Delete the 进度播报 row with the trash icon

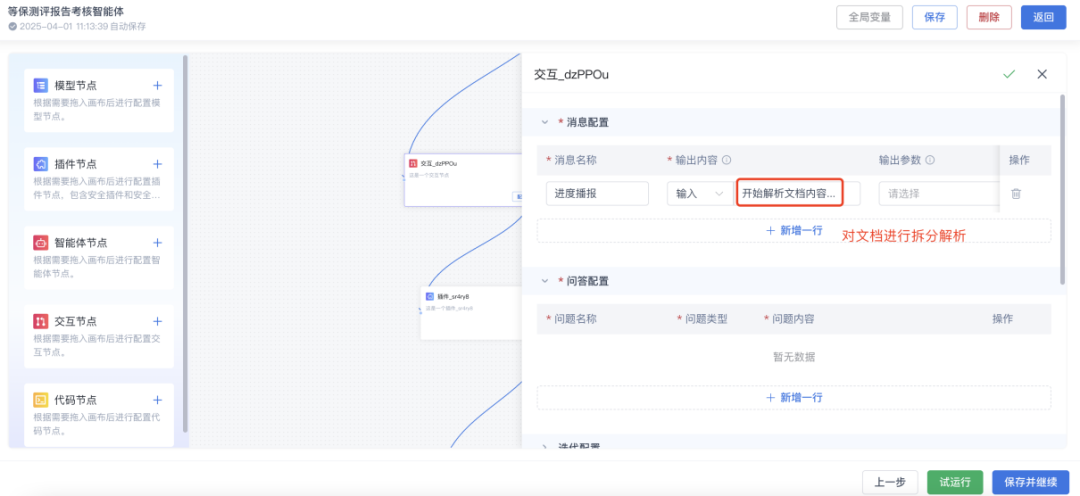[x=1016, y=194]
